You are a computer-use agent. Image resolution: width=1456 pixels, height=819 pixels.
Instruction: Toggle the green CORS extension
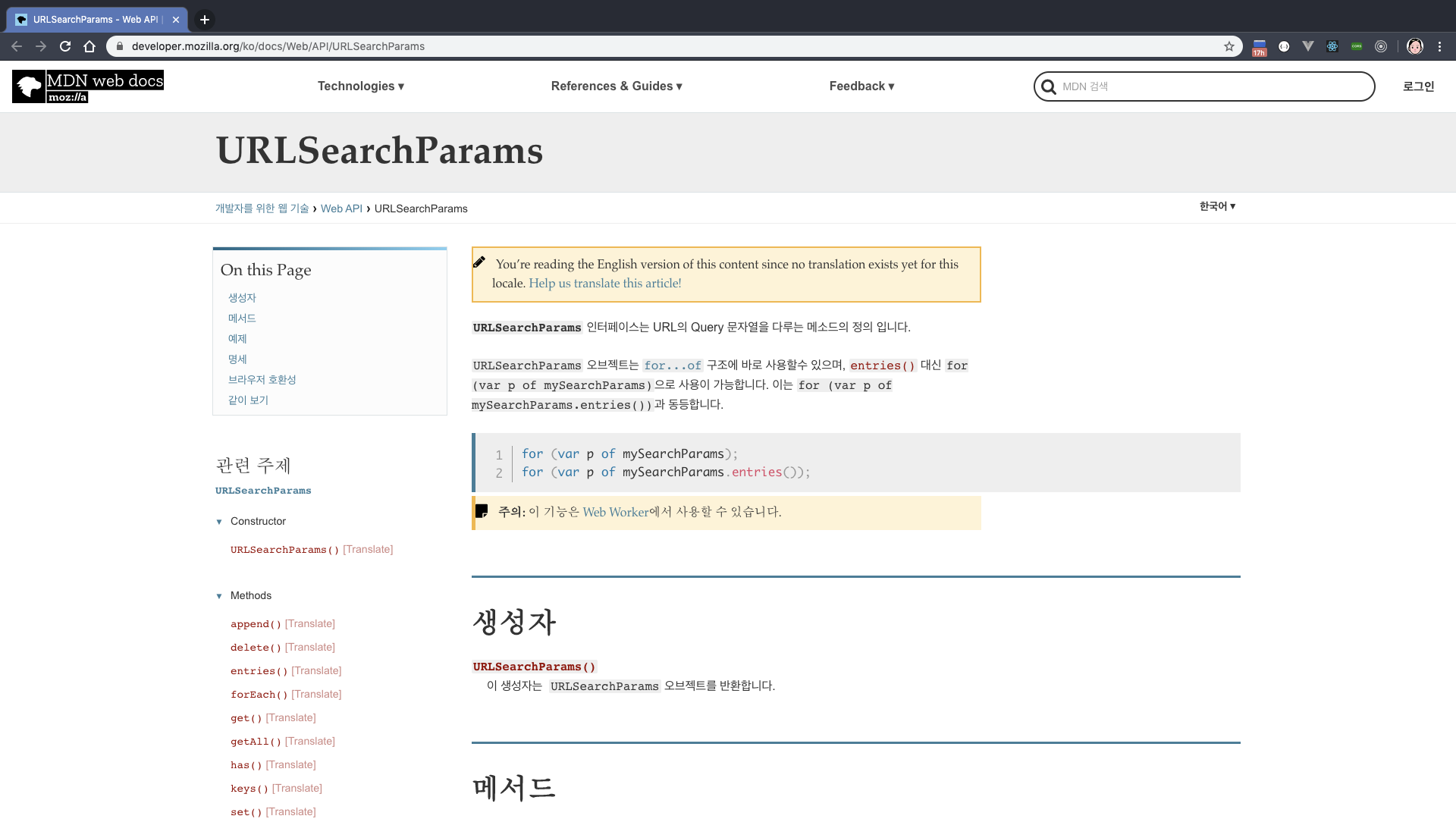(1357, 46)
